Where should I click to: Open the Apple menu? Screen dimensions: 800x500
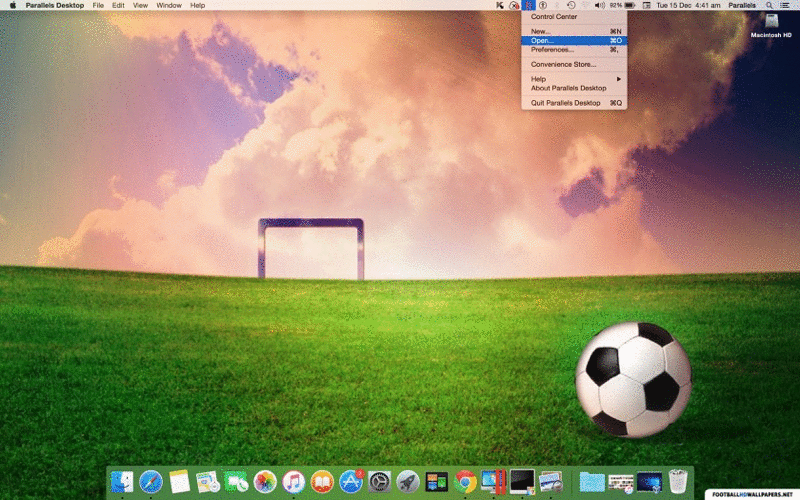point(13,5)
